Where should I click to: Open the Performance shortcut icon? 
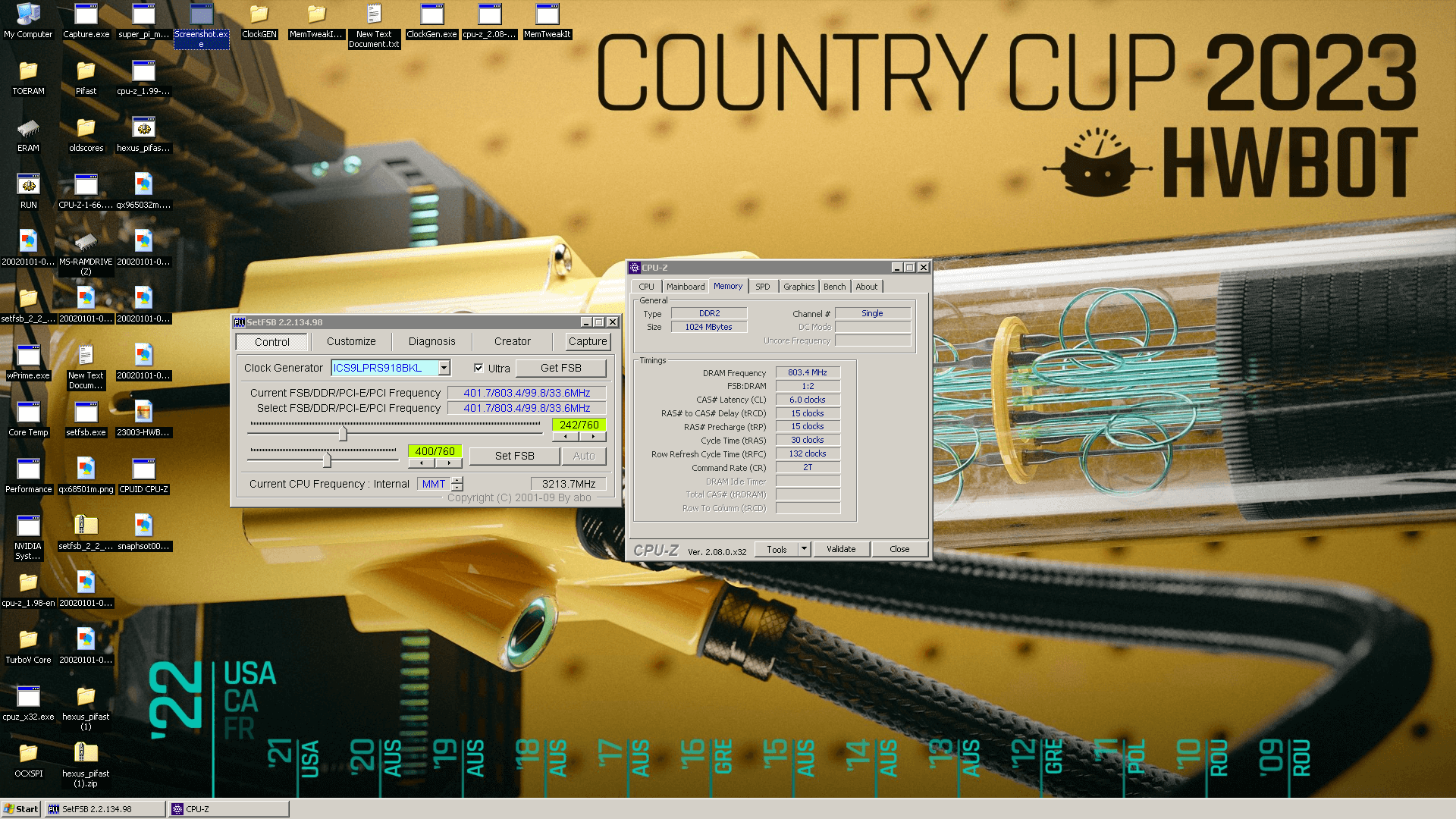click(28, 476)
